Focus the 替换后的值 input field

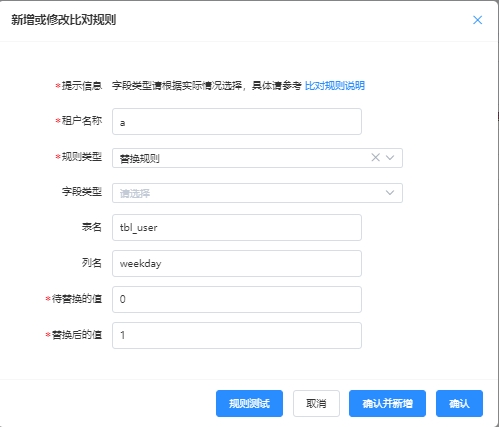(x=237, y=335)
